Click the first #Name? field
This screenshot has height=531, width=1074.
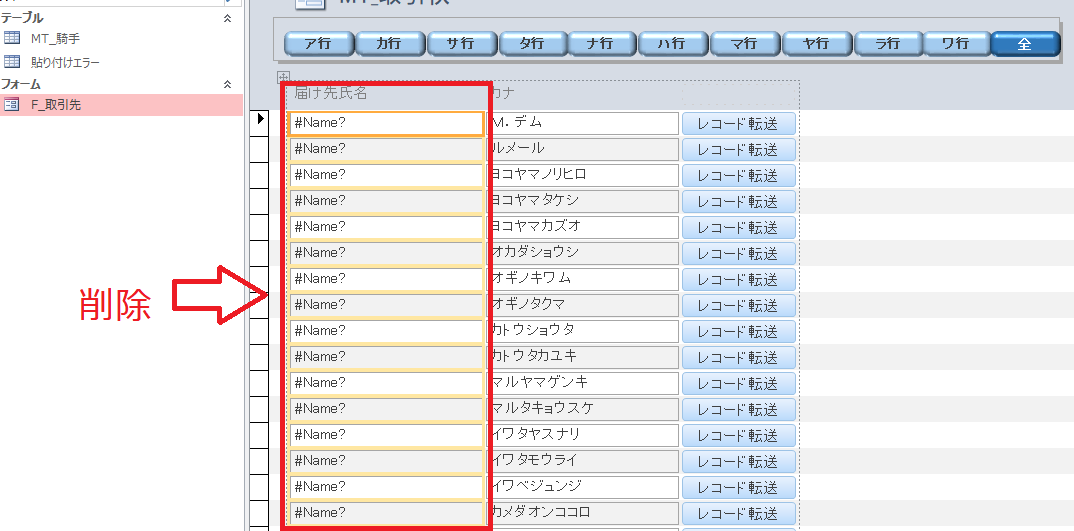click(x=386, y=123)
